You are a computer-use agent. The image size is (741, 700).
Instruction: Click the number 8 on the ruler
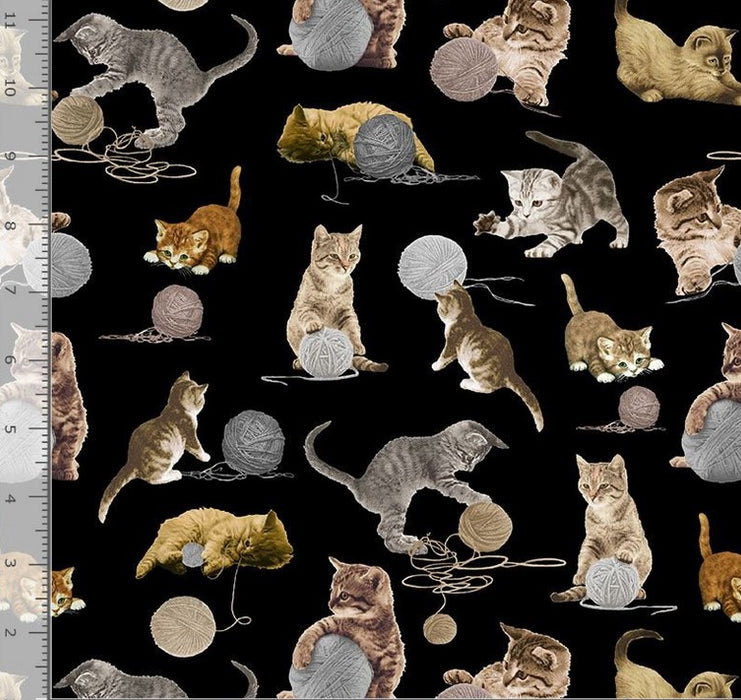[11, 226]
